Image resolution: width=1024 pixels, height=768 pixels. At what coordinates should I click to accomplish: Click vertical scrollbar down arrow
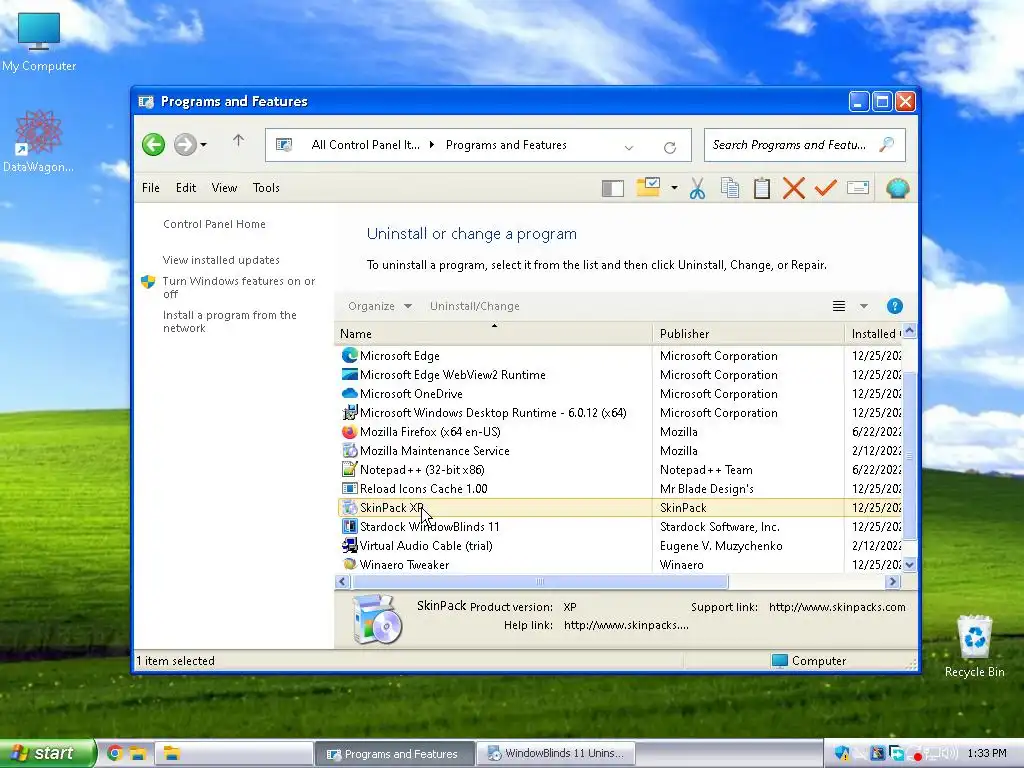pos(909,564)
